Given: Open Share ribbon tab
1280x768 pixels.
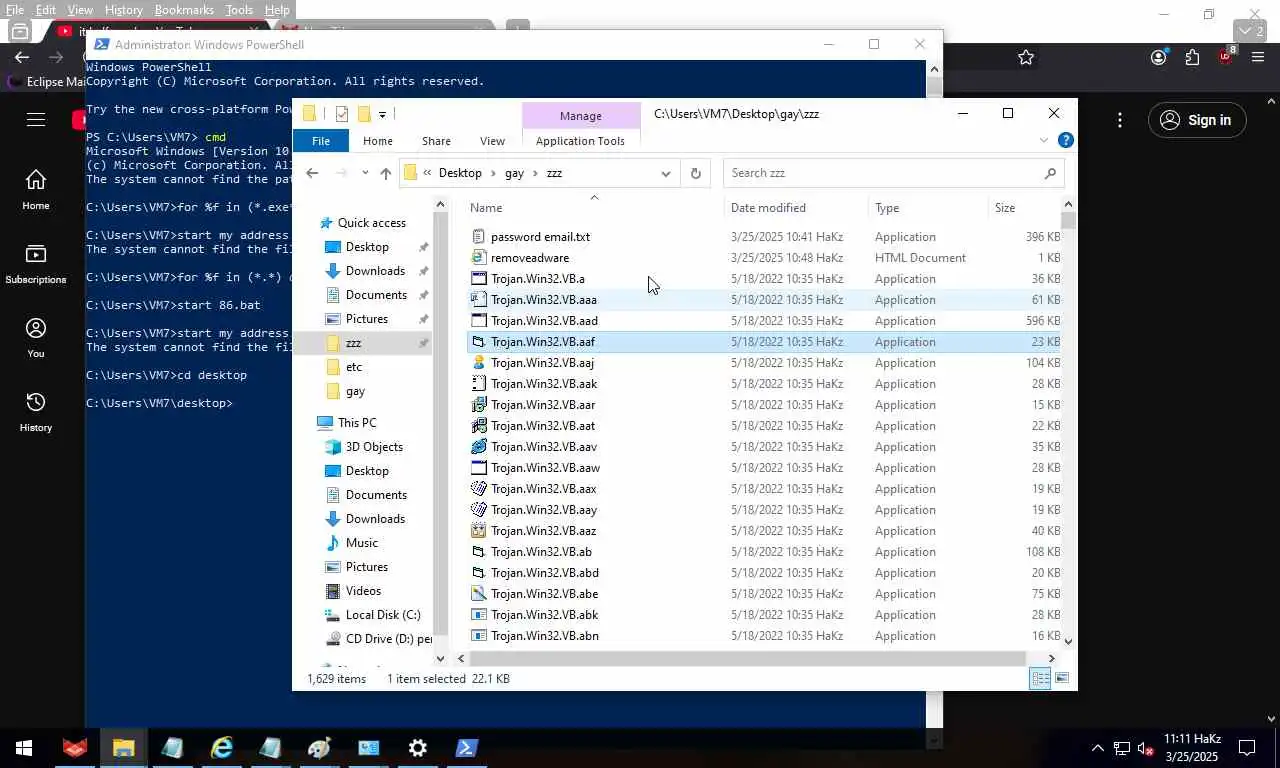Looking at the screenshot, I should 436,141.
